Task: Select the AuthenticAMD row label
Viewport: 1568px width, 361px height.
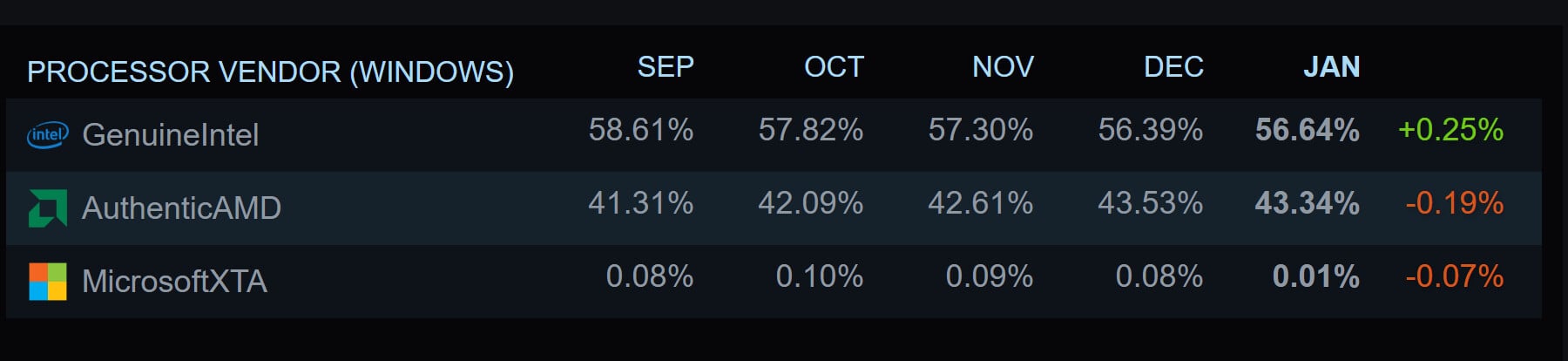Action: tap(181, 208)
